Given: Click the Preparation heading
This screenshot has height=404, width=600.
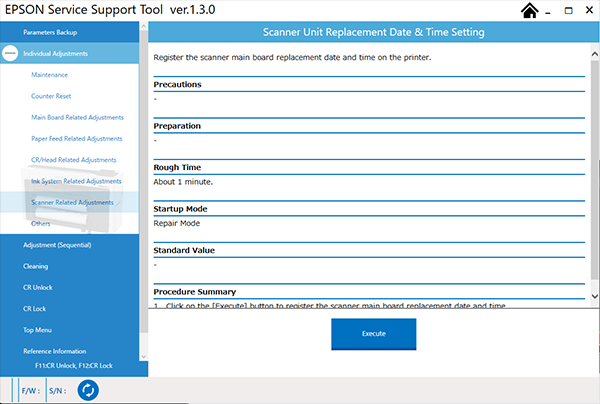Looking at the screenshot, I should 177,126.
